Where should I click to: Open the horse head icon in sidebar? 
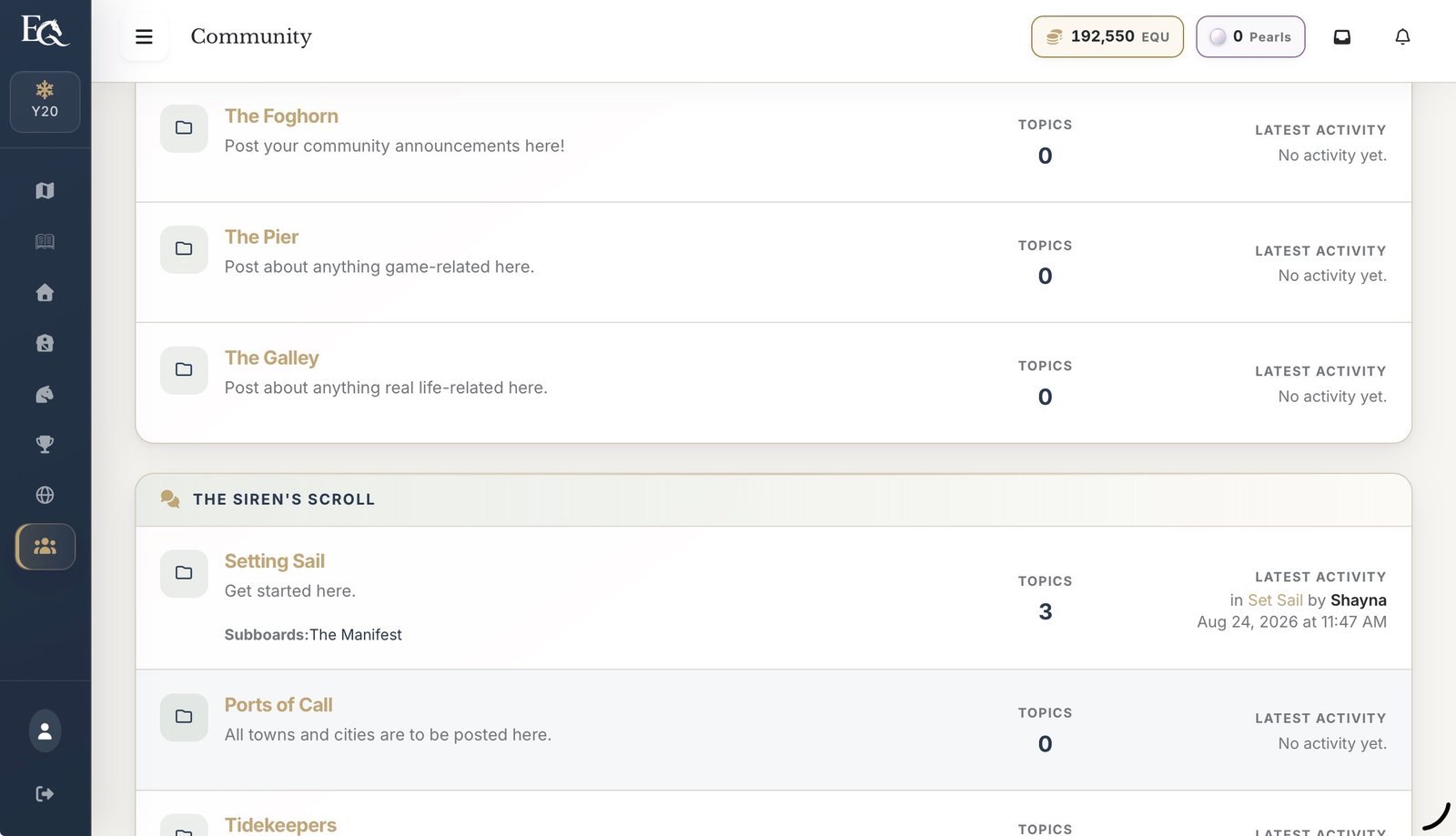click(45, 394)
